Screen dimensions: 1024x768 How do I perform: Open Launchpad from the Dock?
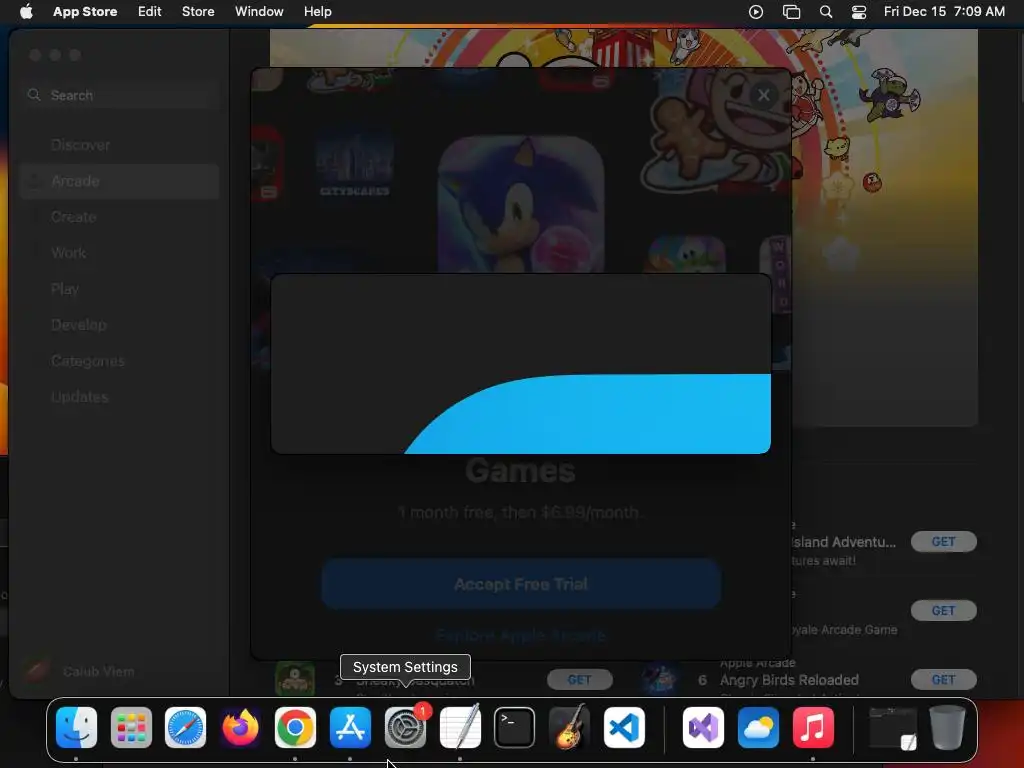tap(131, 727)
